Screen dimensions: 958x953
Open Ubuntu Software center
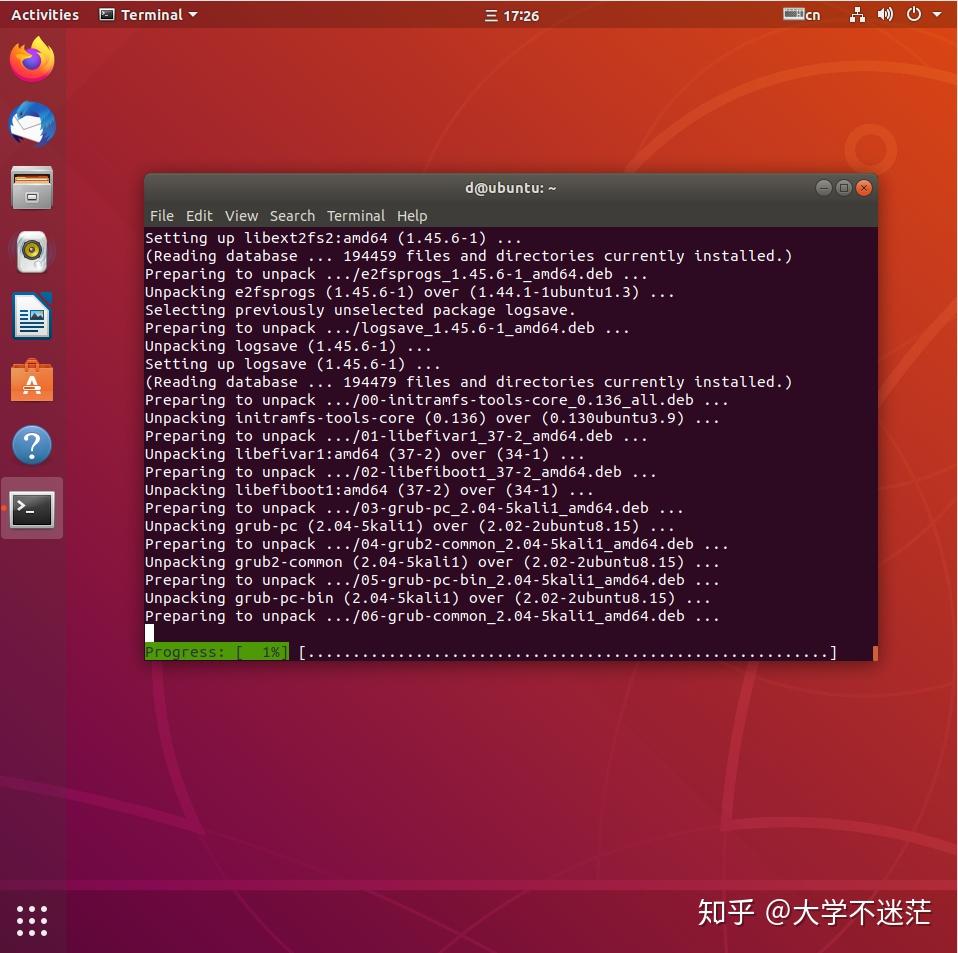[31, 380]
